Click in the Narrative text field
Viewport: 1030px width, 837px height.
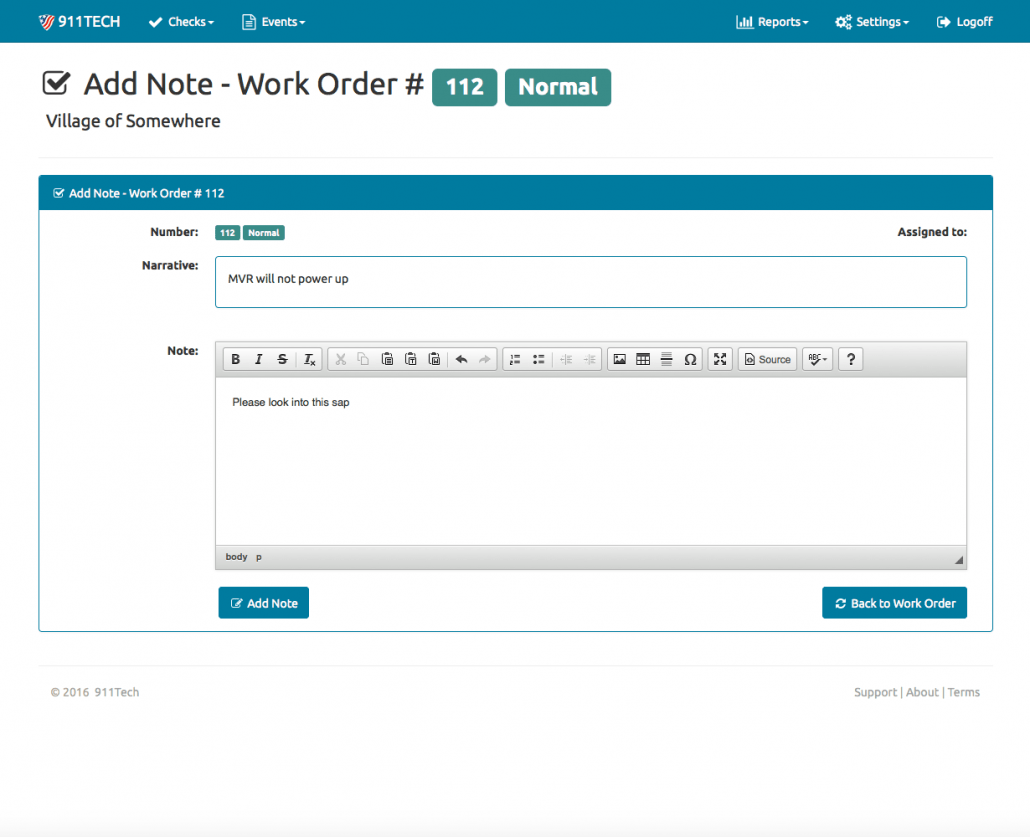(x=590, y=281)
